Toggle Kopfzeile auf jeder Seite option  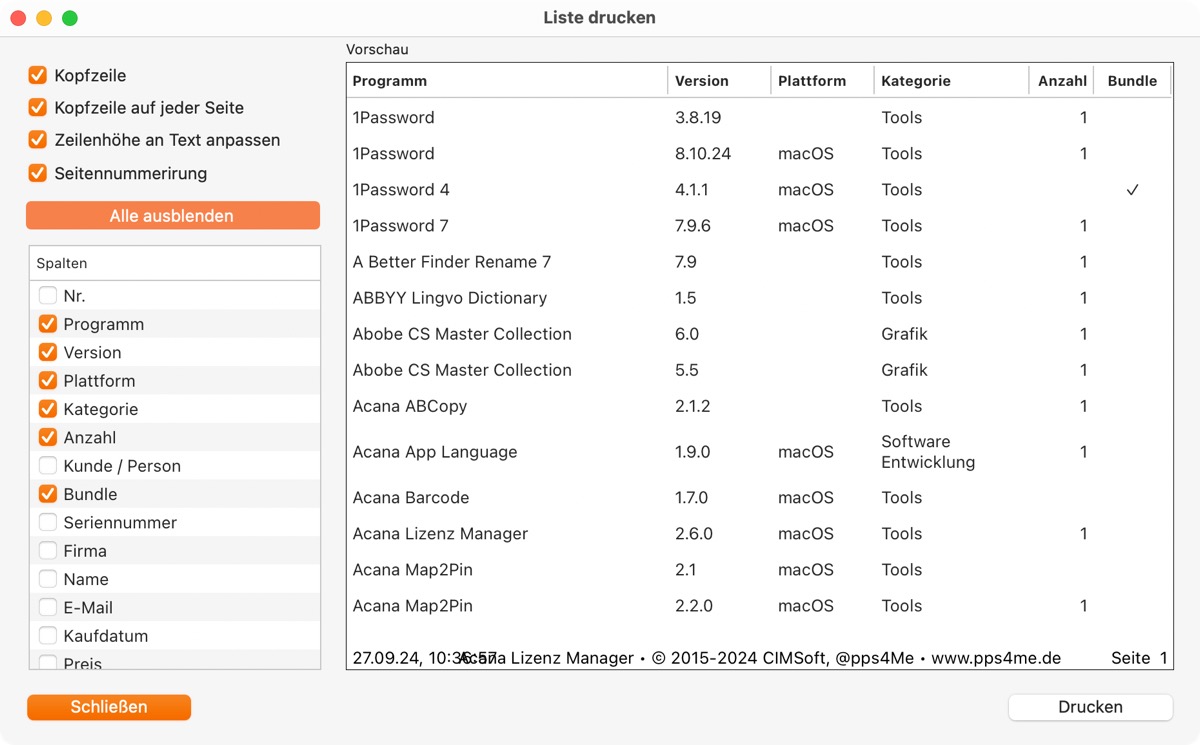coord(38,108)
